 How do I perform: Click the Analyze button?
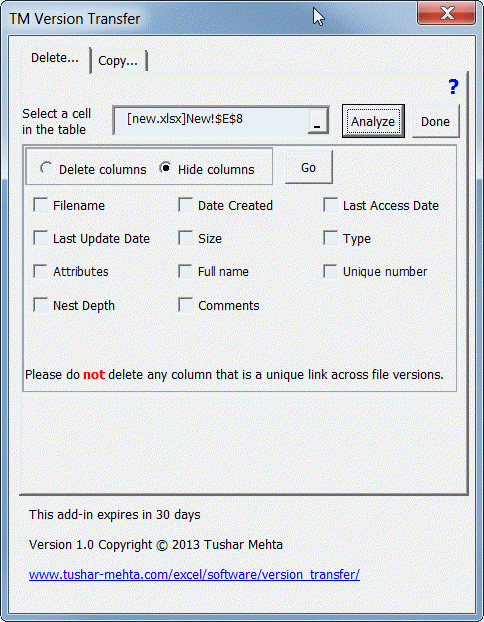coord(373,121)
